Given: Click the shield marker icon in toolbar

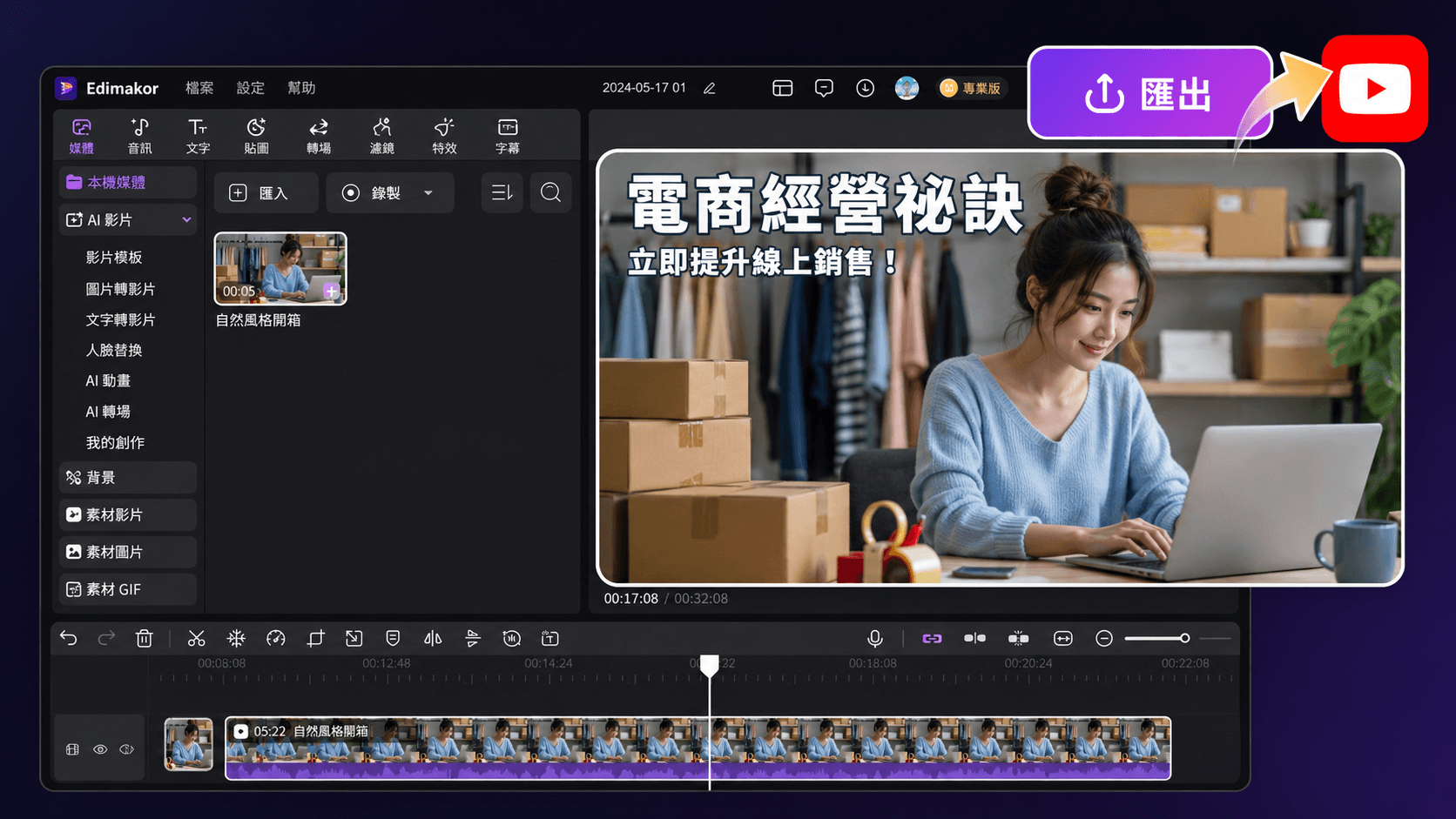Looking at the screenshot, I should point(393,639).
